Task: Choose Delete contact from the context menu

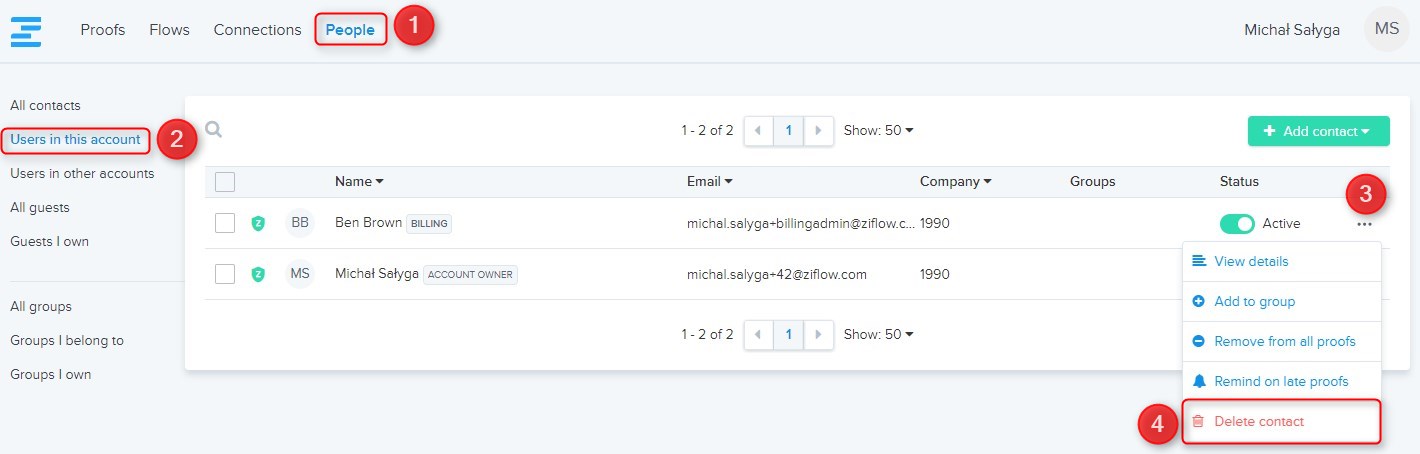Action: pos(1259,422)
